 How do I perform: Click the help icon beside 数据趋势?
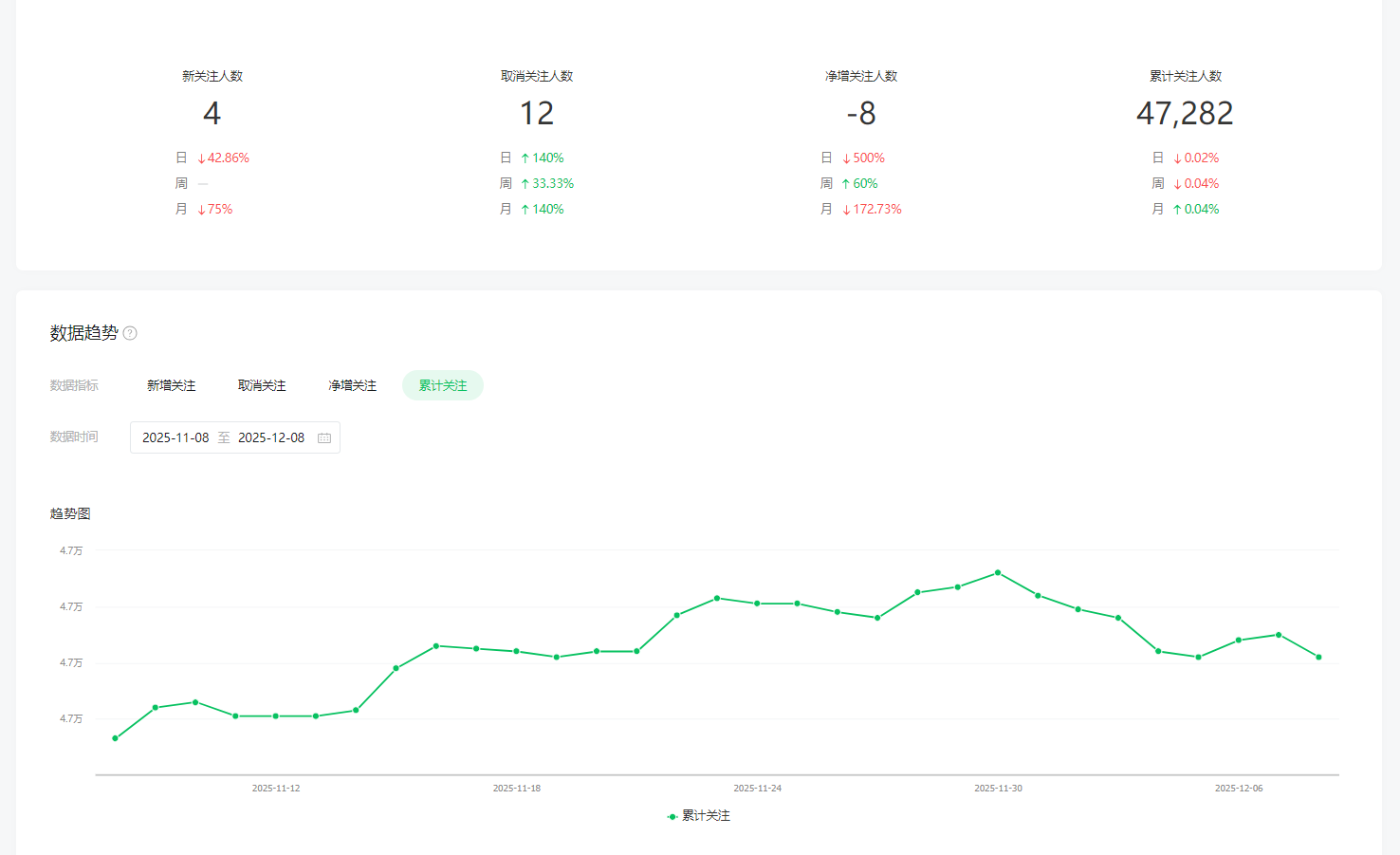(130, 333)
